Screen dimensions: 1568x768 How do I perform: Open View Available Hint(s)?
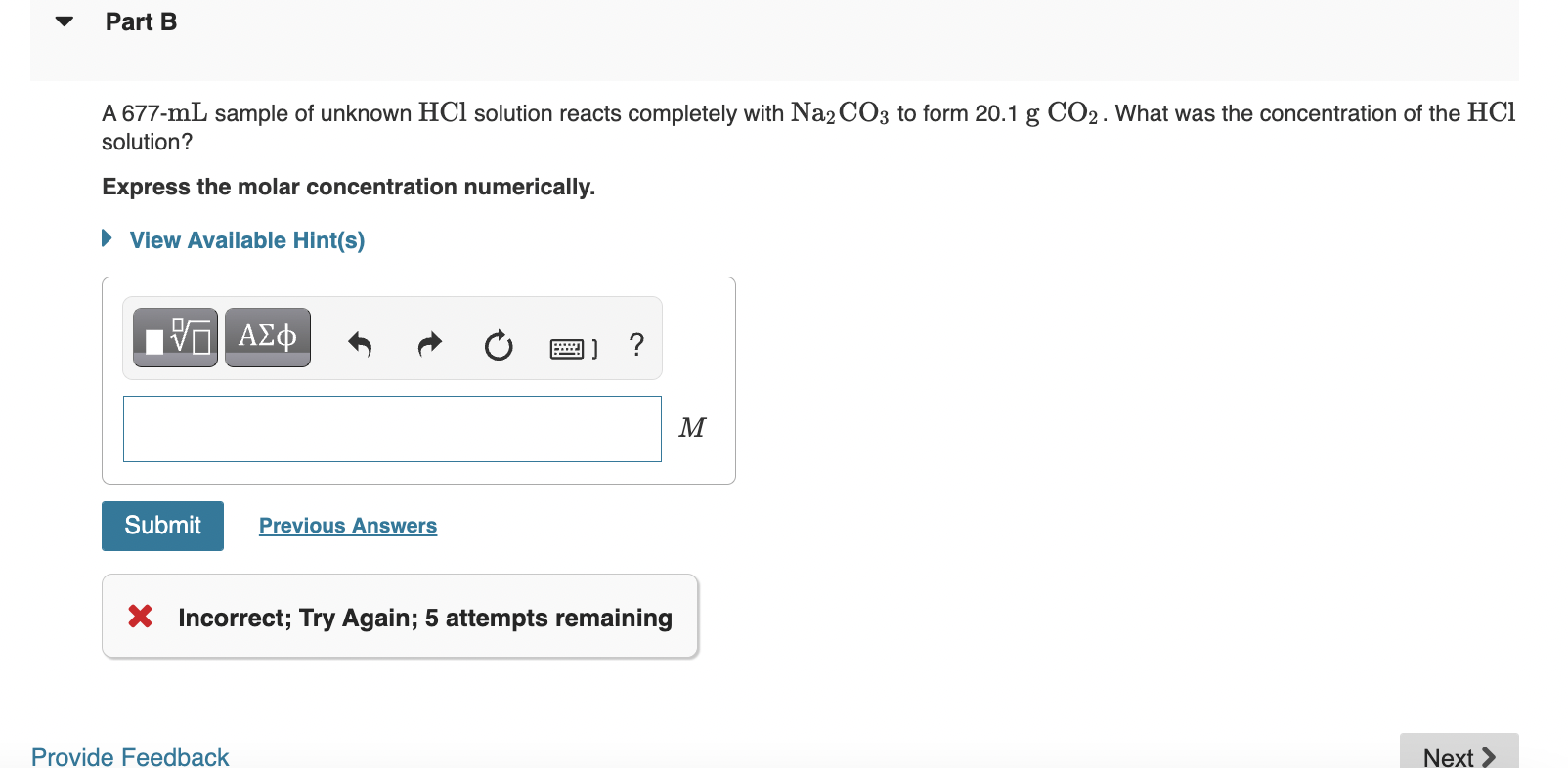(x=246, y=239)
